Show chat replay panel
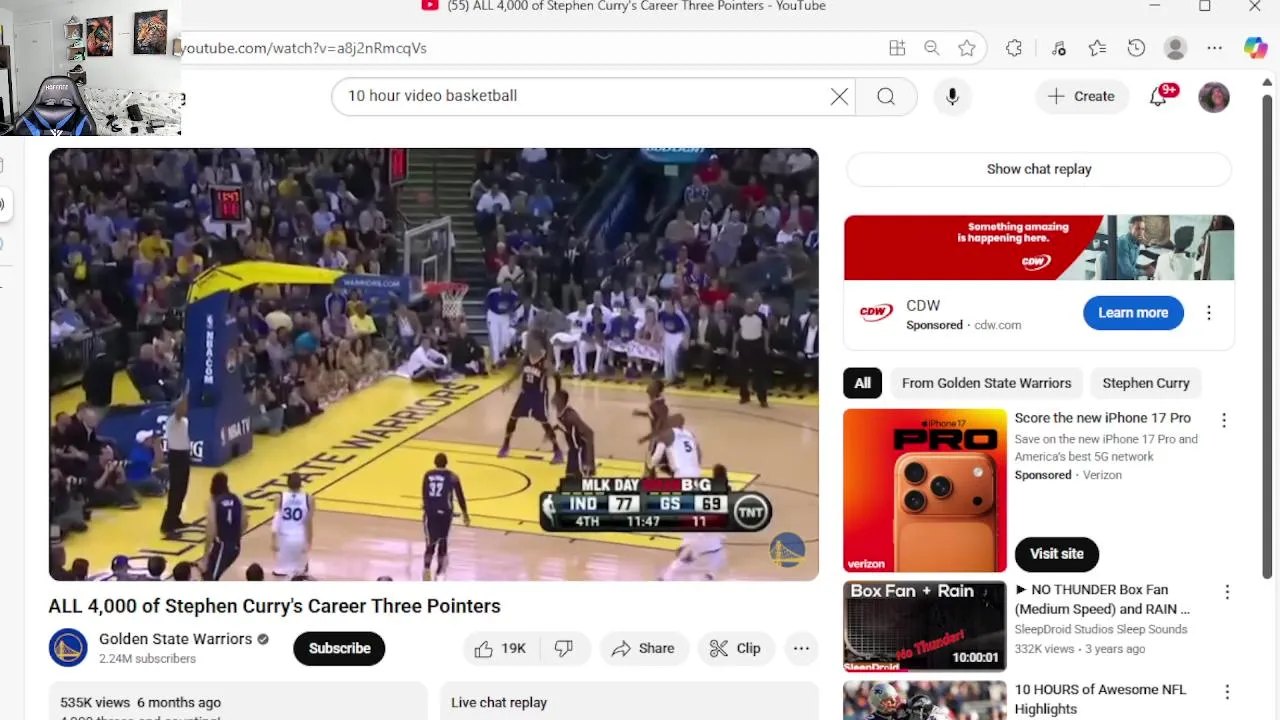This screenshot has width=1280, height=720. tap(1038, 169)
